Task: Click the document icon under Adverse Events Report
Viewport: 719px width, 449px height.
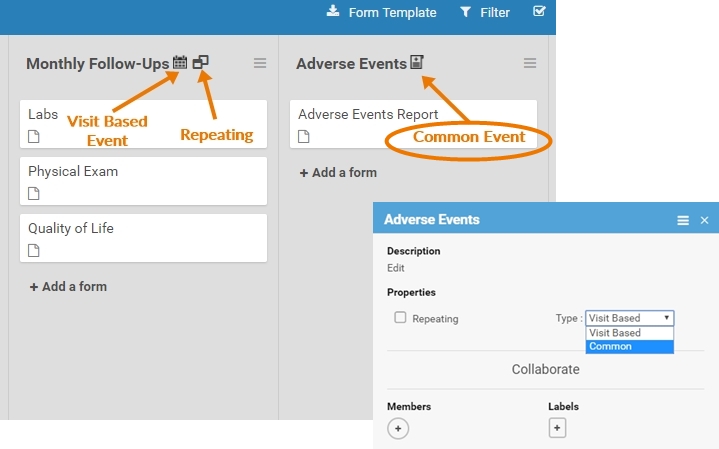Action: point(304,136)
